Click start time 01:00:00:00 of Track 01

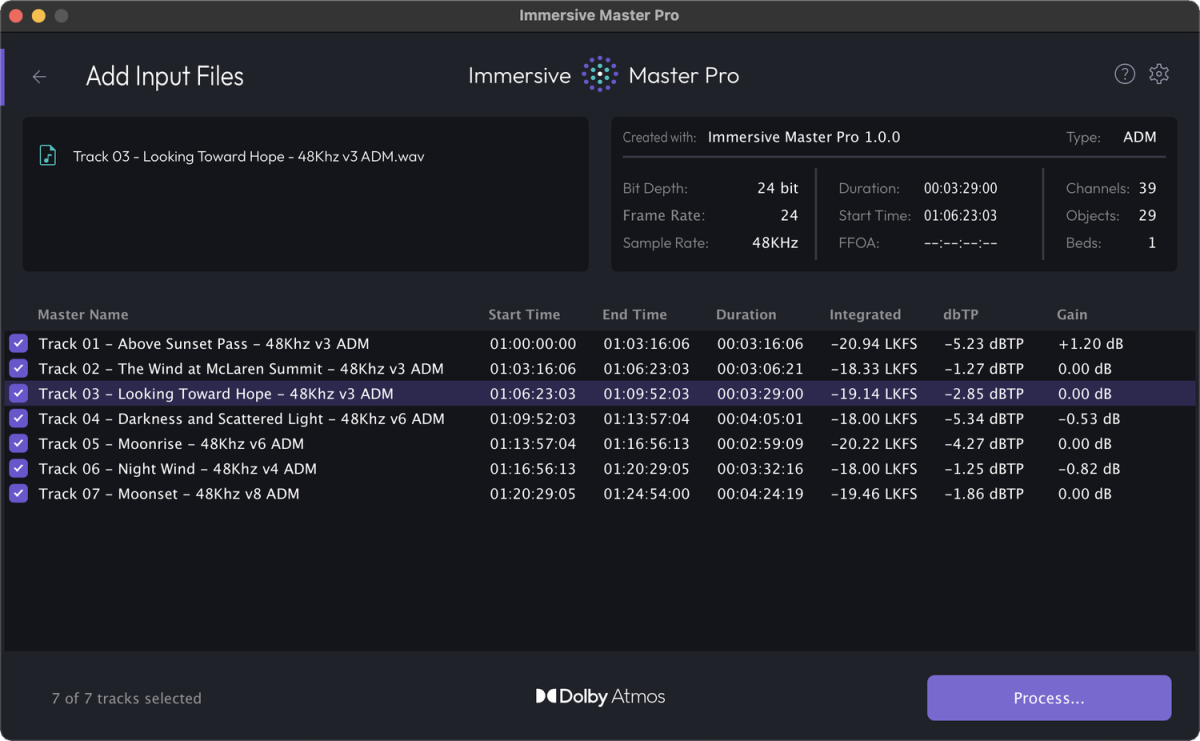[532, 343]
